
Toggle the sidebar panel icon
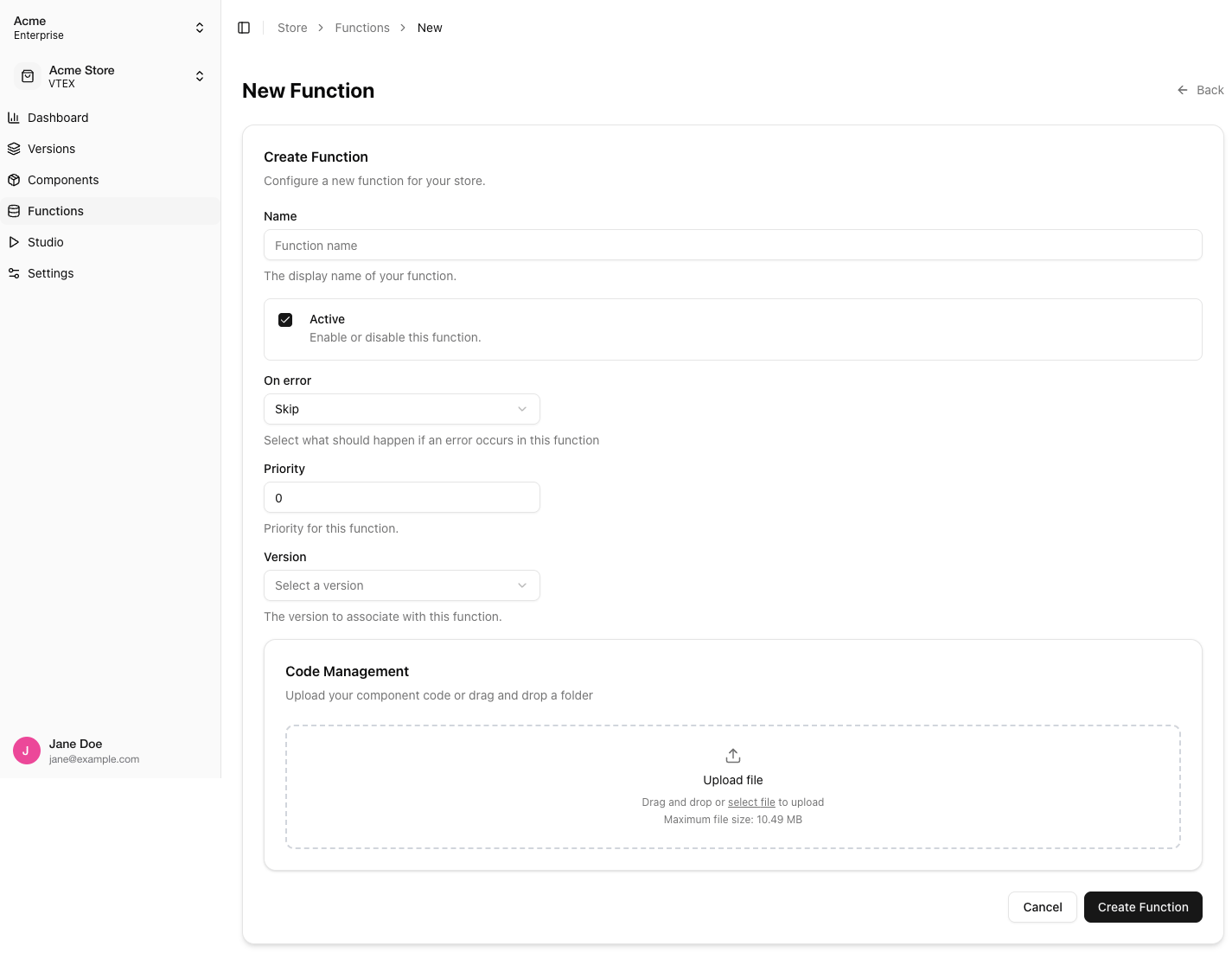[x=244, y=28]
